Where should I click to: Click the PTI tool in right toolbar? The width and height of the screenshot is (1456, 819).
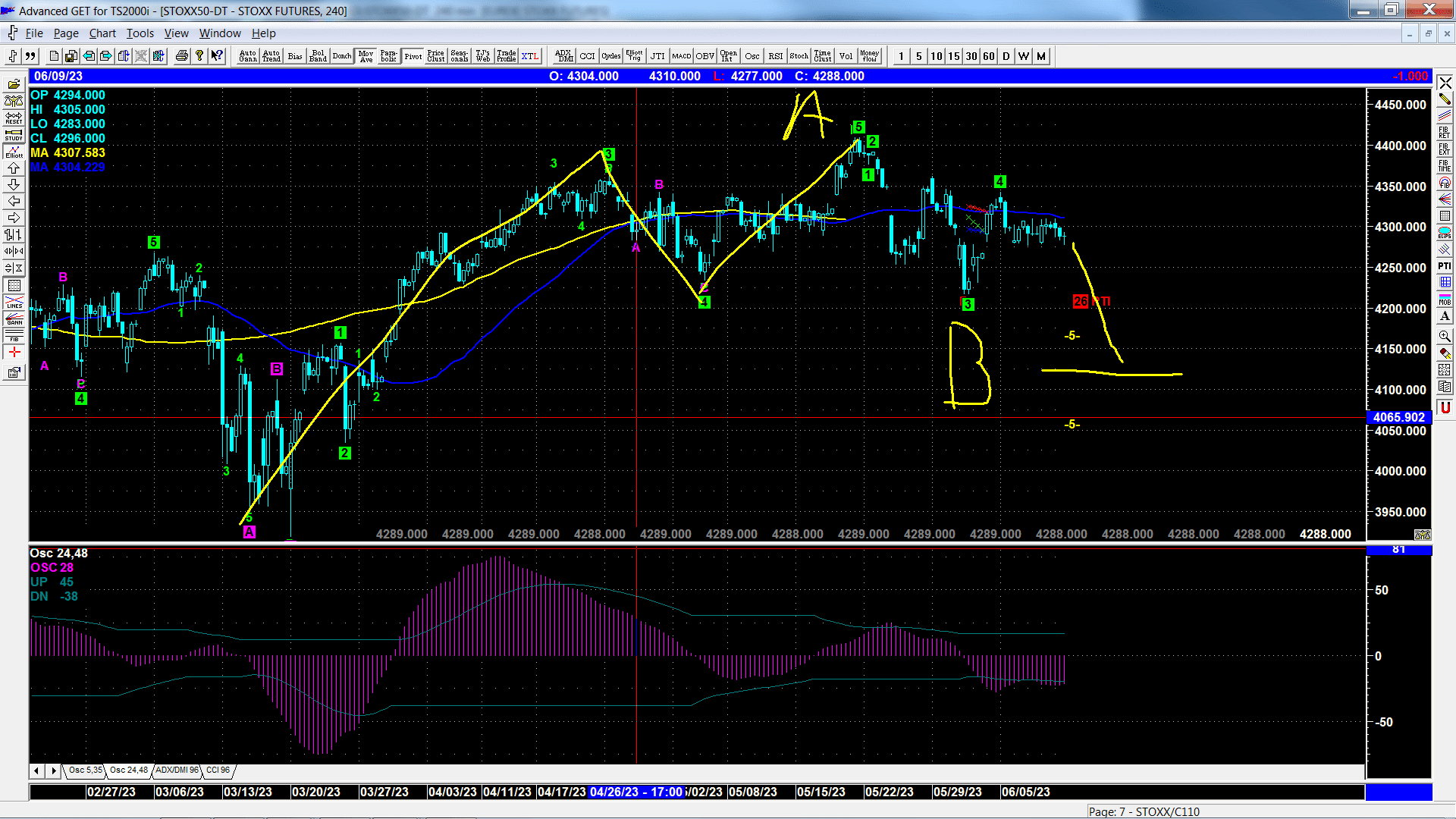pos(1445,265)
